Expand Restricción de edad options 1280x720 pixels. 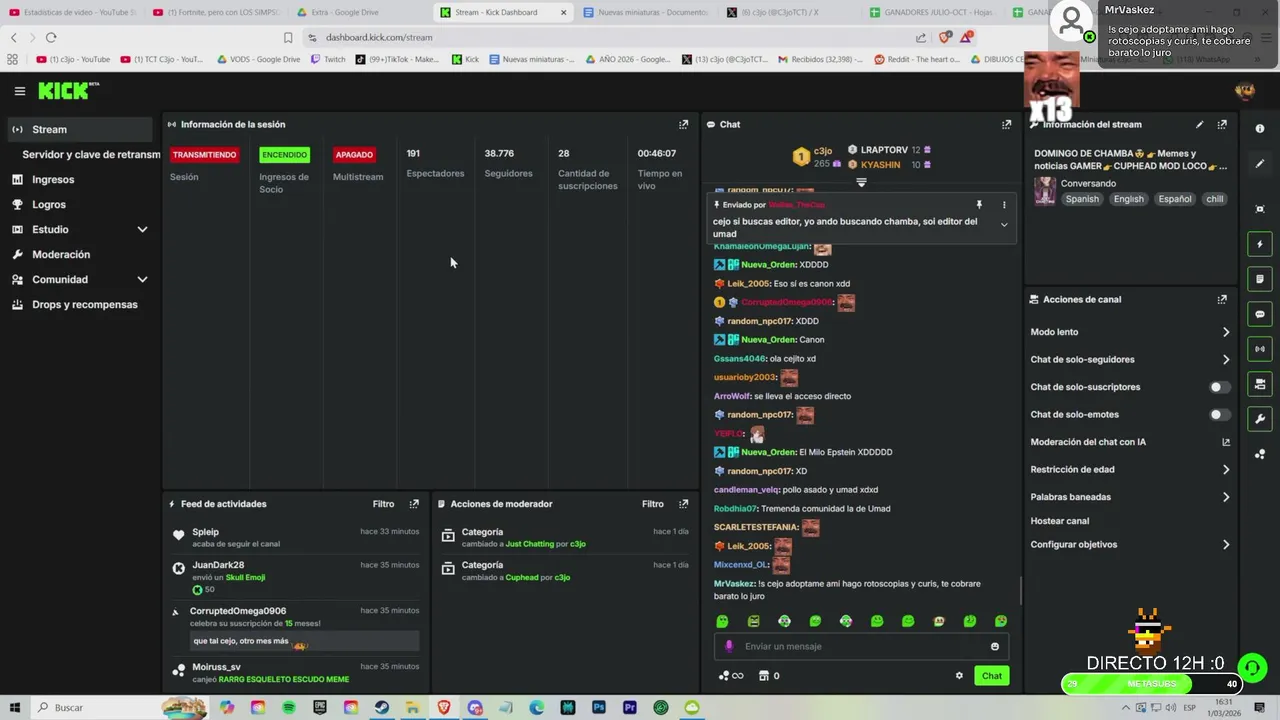tap(1226, 470)
